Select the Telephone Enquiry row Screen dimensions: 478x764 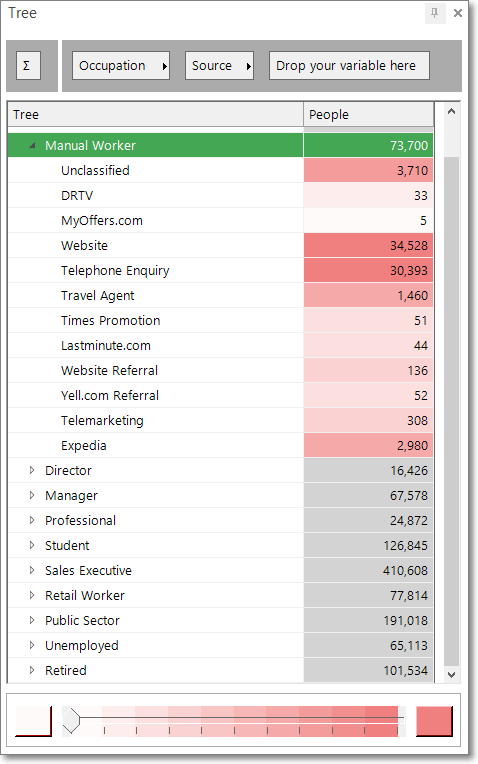coord(220,270)
